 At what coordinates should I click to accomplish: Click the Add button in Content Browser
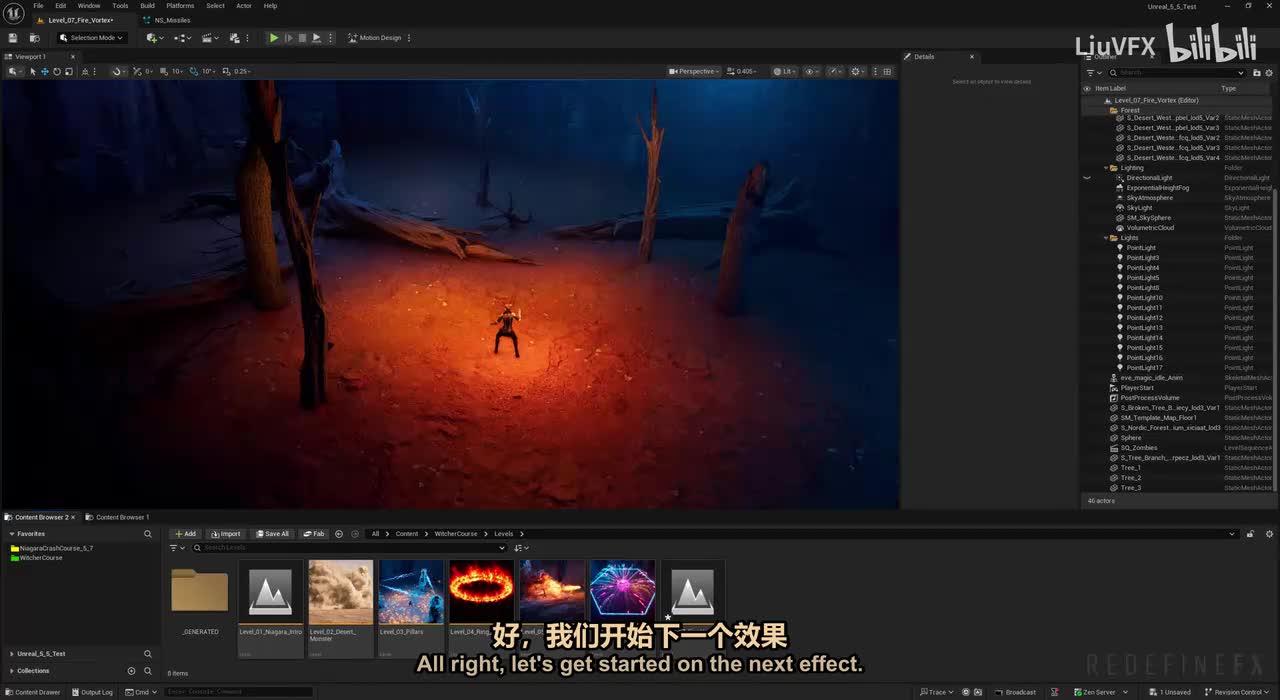185,534
